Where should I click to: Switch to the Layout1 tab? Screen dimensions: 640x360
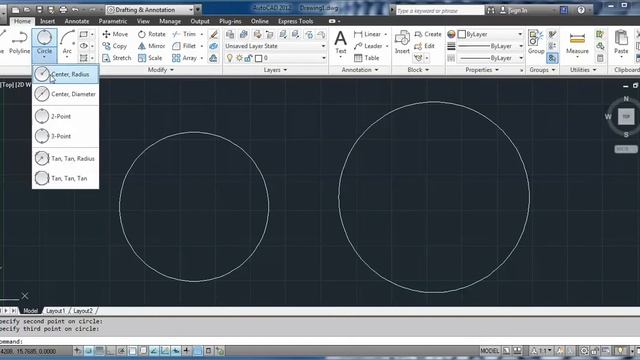click(56, 311)
